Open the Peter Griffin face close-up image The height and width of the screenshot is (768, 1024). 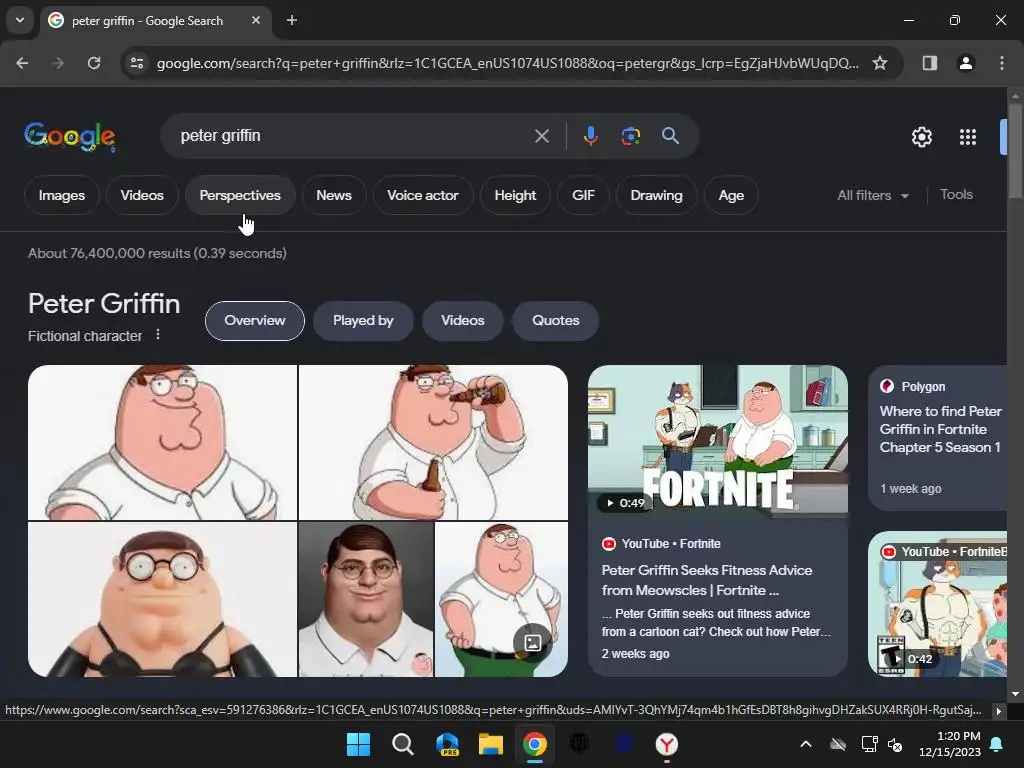coord(162,442)
